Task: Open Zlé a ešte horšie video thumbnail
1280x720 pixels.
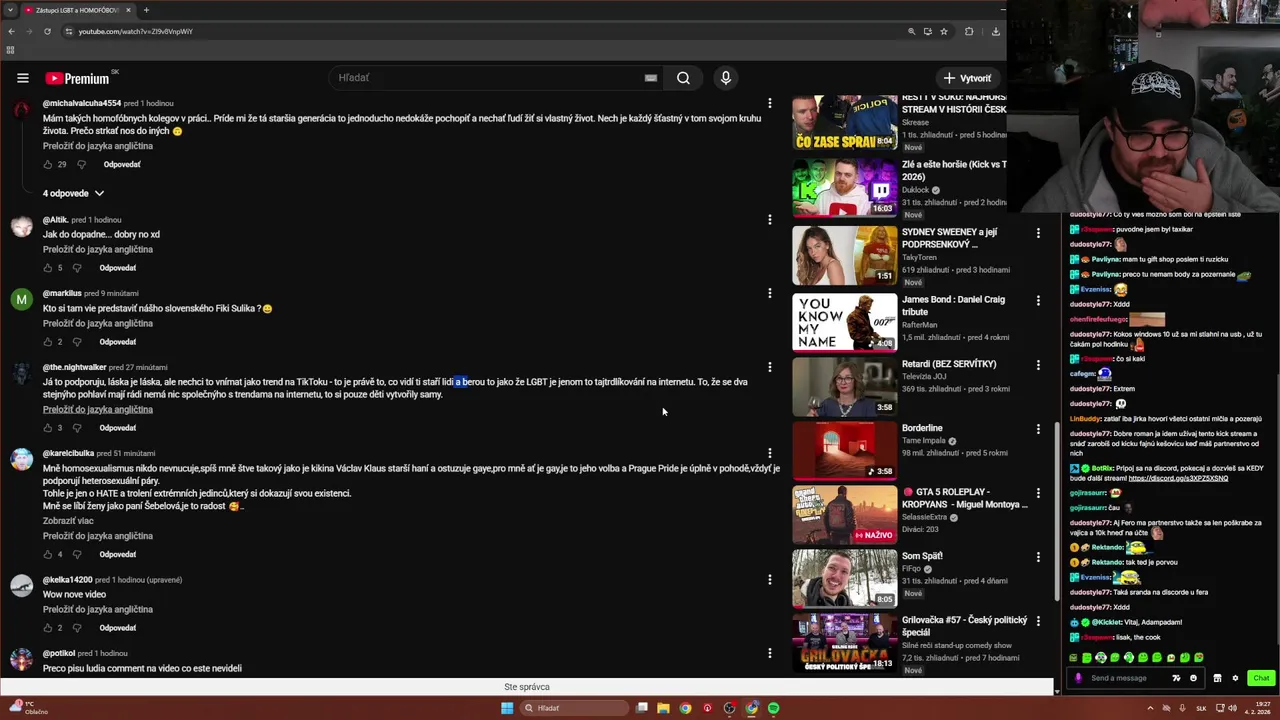Action: pyautogui.click(x=845, y=186)
